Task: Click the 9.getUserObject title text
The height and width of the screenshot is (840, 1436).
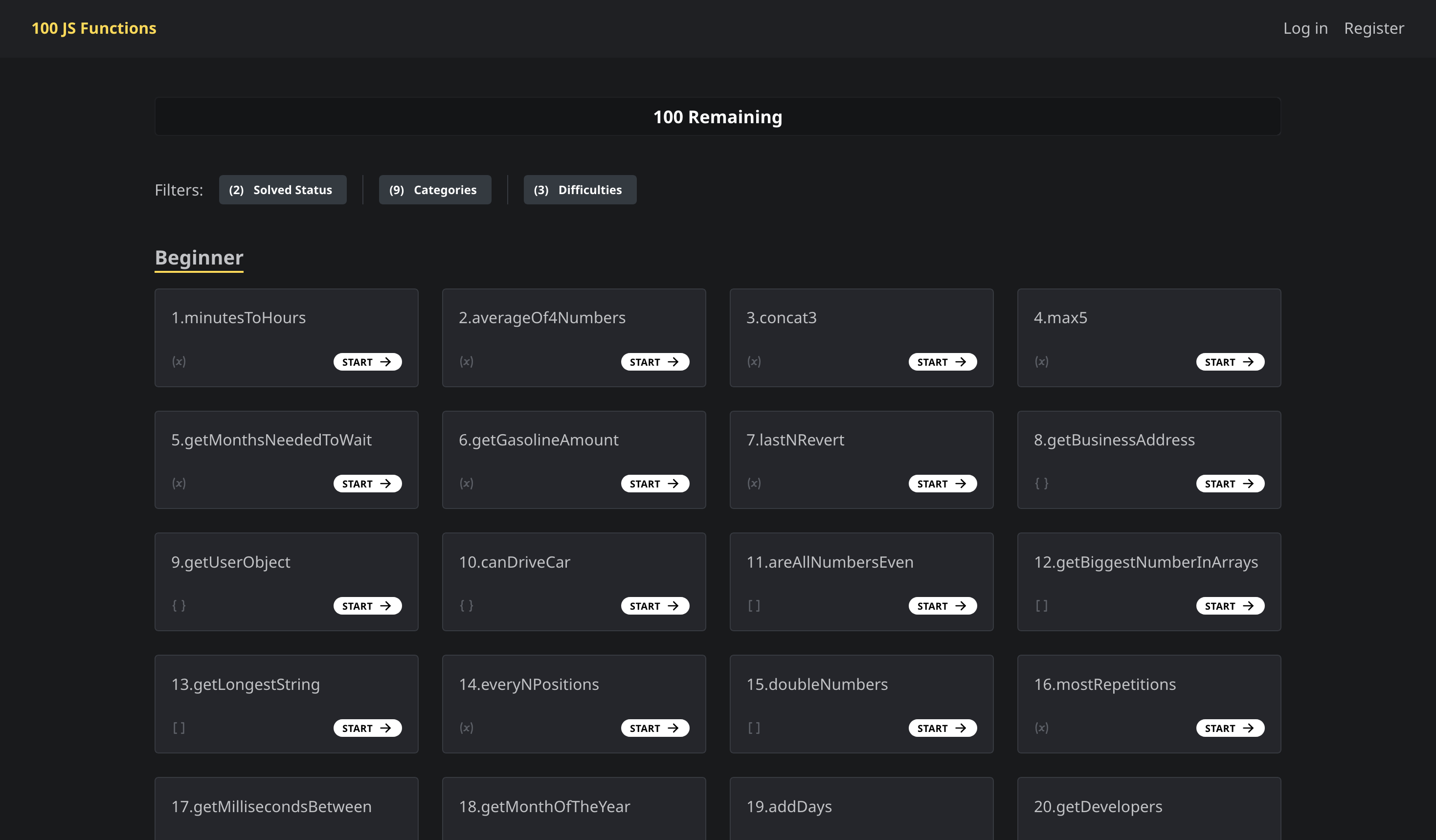Action: tap(231, 562)
